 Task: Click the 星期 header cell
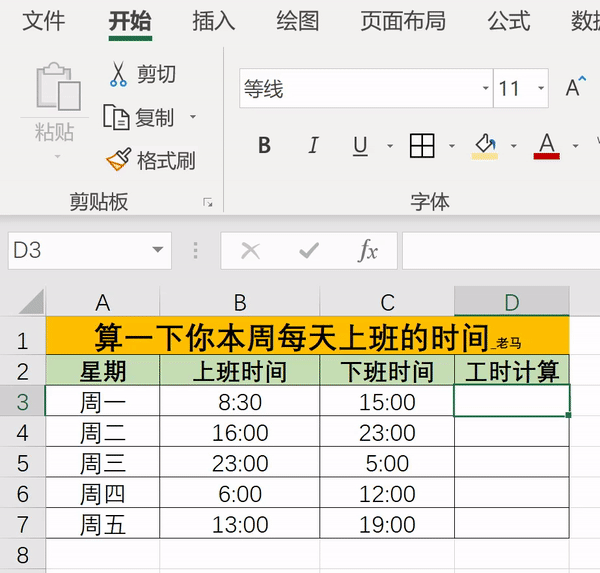coord(103,371)
